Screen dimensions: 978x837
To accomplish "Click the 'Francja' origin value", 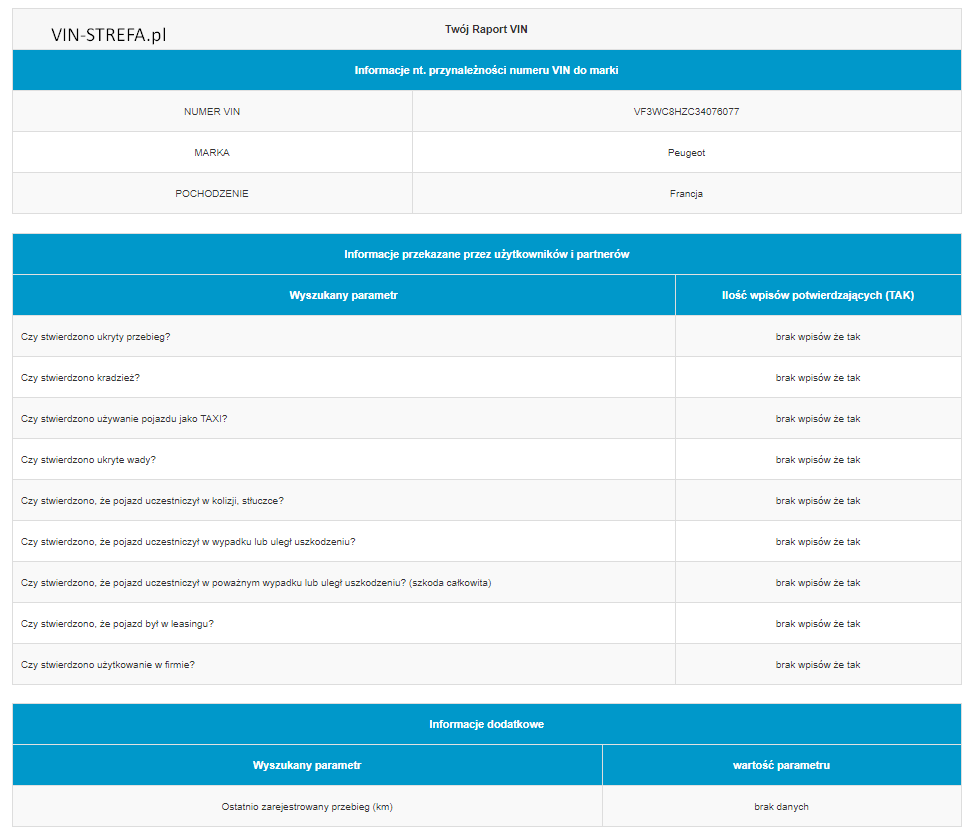I will pos(686,194).
